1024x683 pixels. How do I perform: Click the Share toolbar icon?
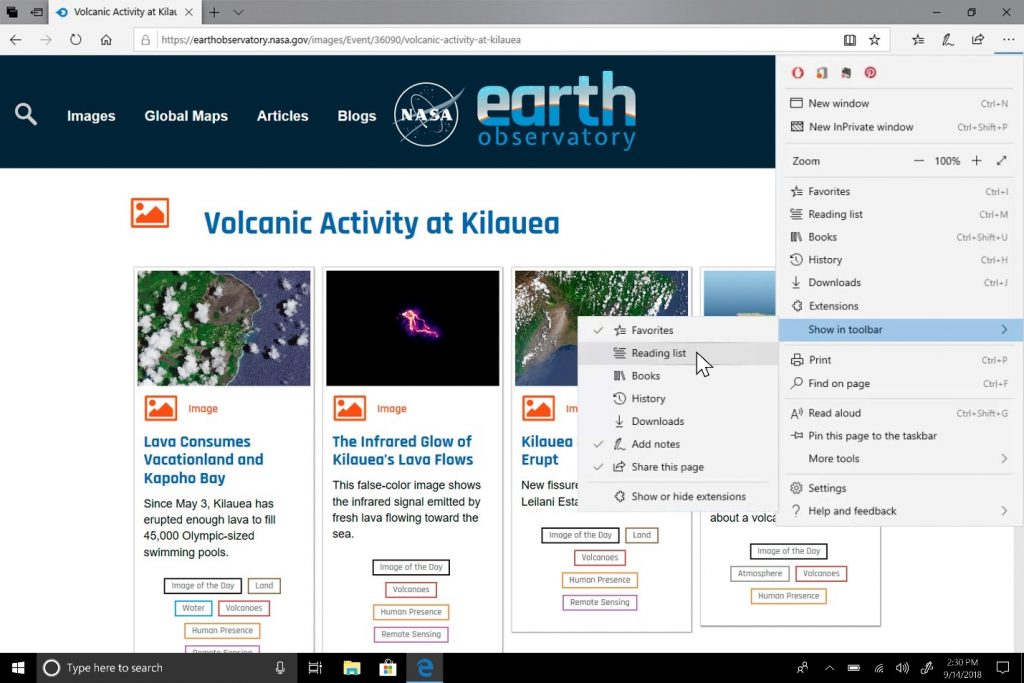(x=978, y=40)
